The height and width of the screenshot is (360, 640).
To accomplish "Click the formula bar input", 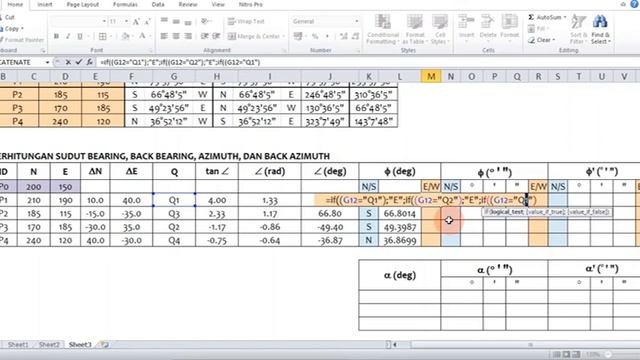I will [367, 62].
